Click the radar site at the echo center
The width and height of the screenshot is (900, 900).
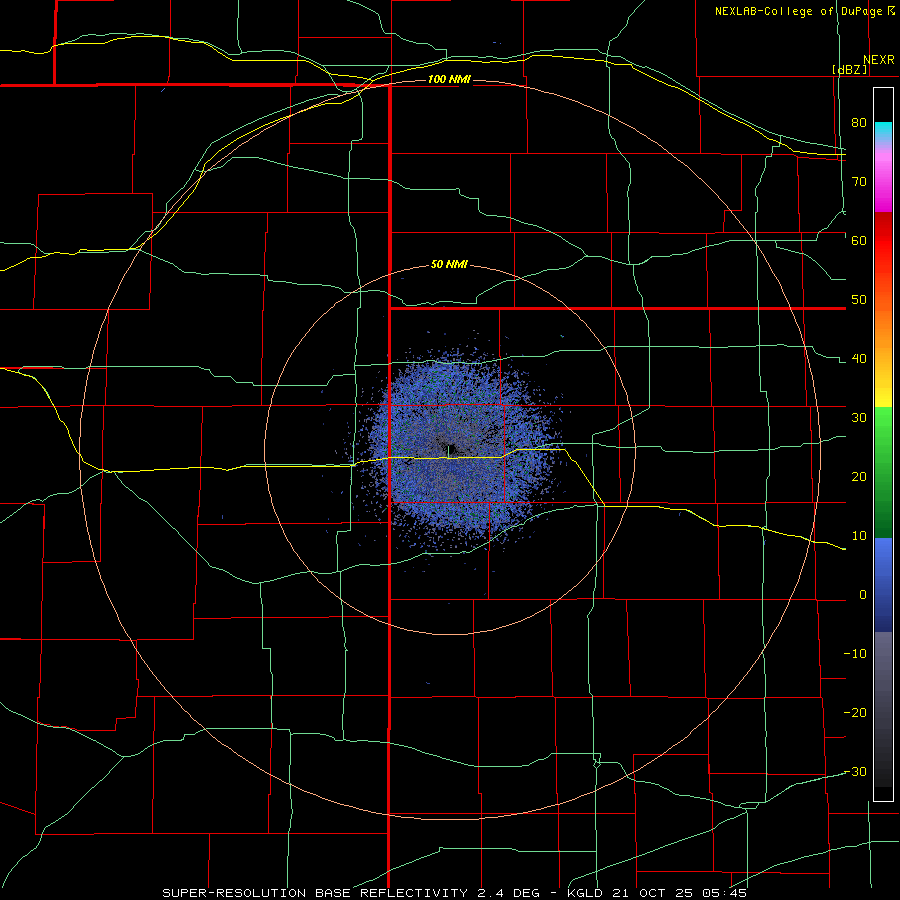(449, 449)
